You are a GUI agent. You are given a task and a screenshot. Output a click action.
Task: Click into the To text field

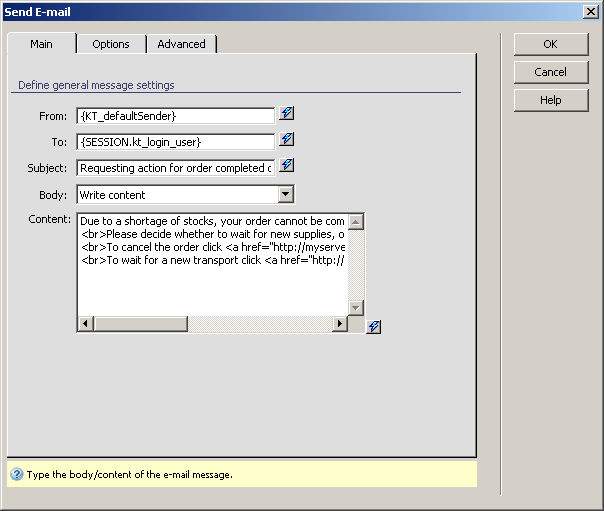click(x=175, y=142)
